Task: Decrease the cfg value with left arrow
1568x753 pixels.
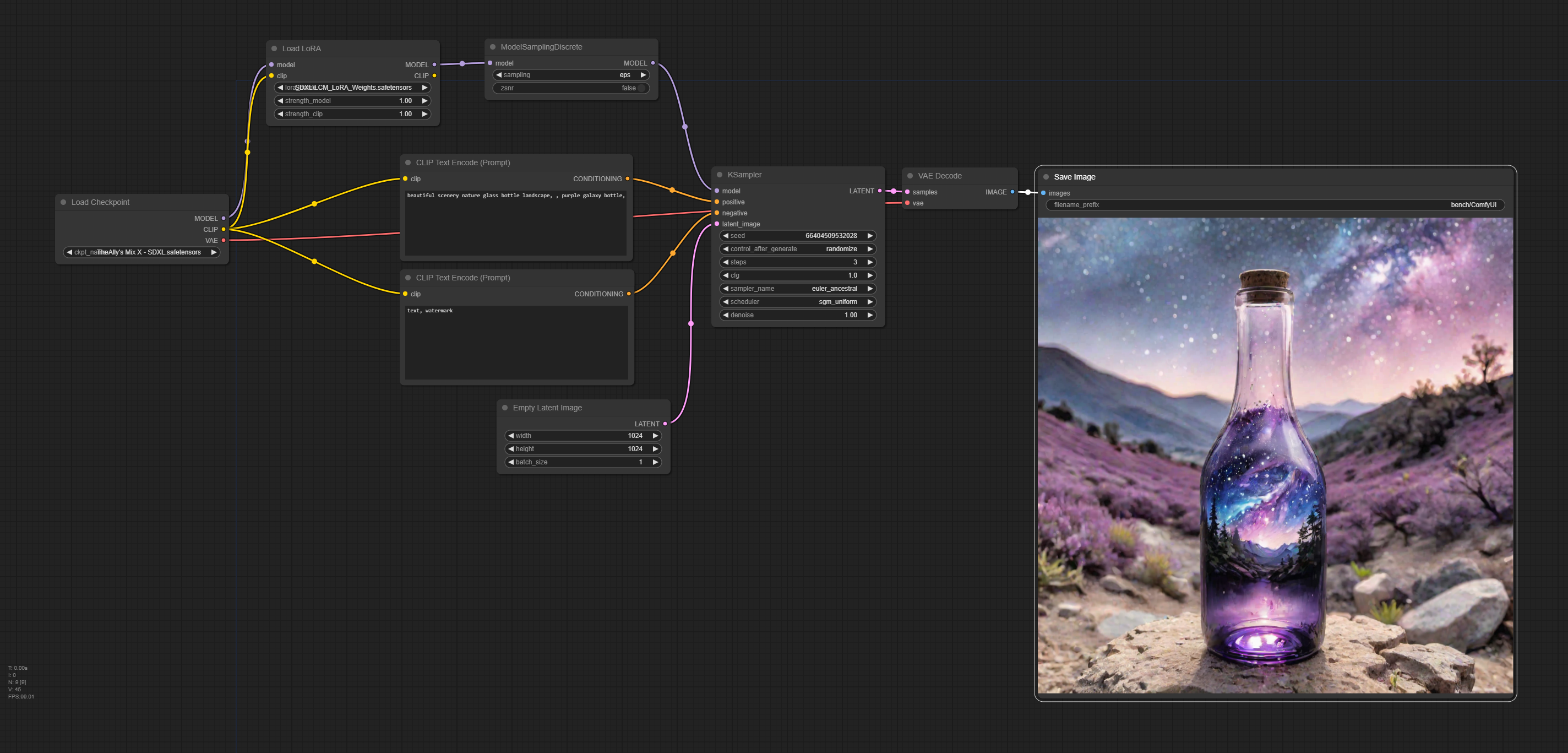Action: point(726,275)
